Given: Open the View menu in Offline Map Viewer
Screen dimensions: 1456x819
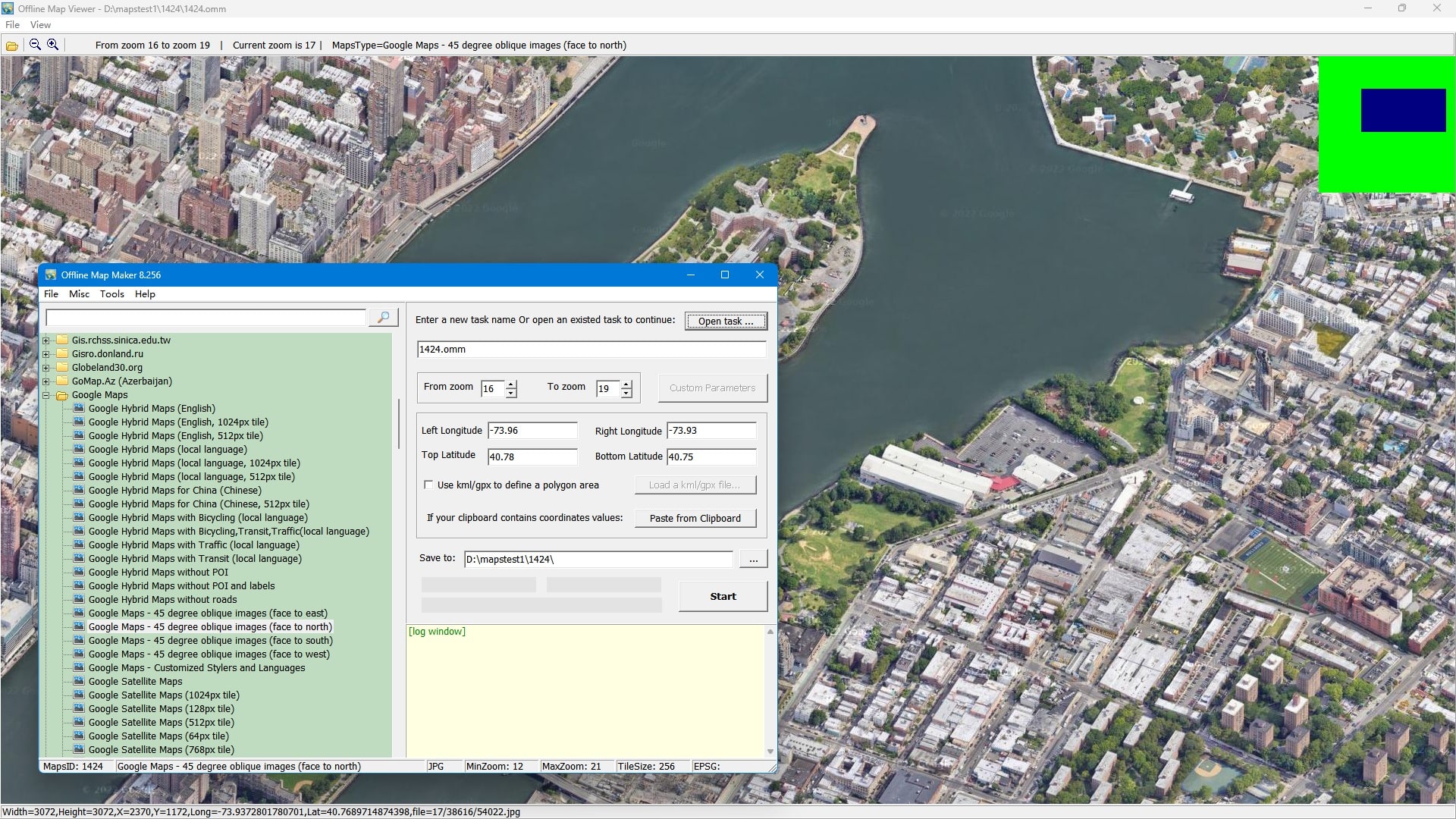Looking at the screenshot, I should coord(40,25).
